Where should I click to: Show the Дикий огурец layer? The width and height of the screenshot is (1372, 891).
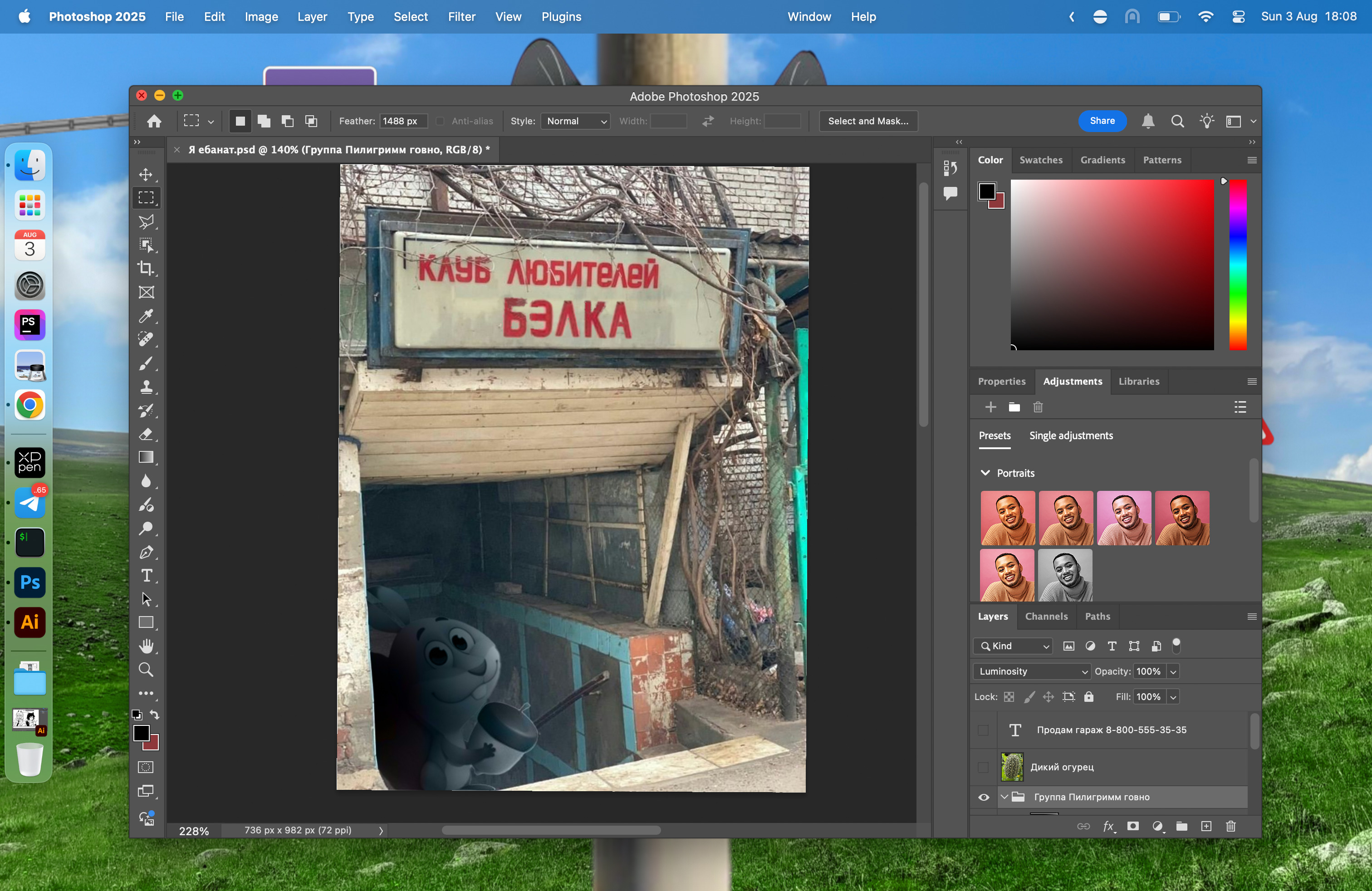click(x=984, y=767)
